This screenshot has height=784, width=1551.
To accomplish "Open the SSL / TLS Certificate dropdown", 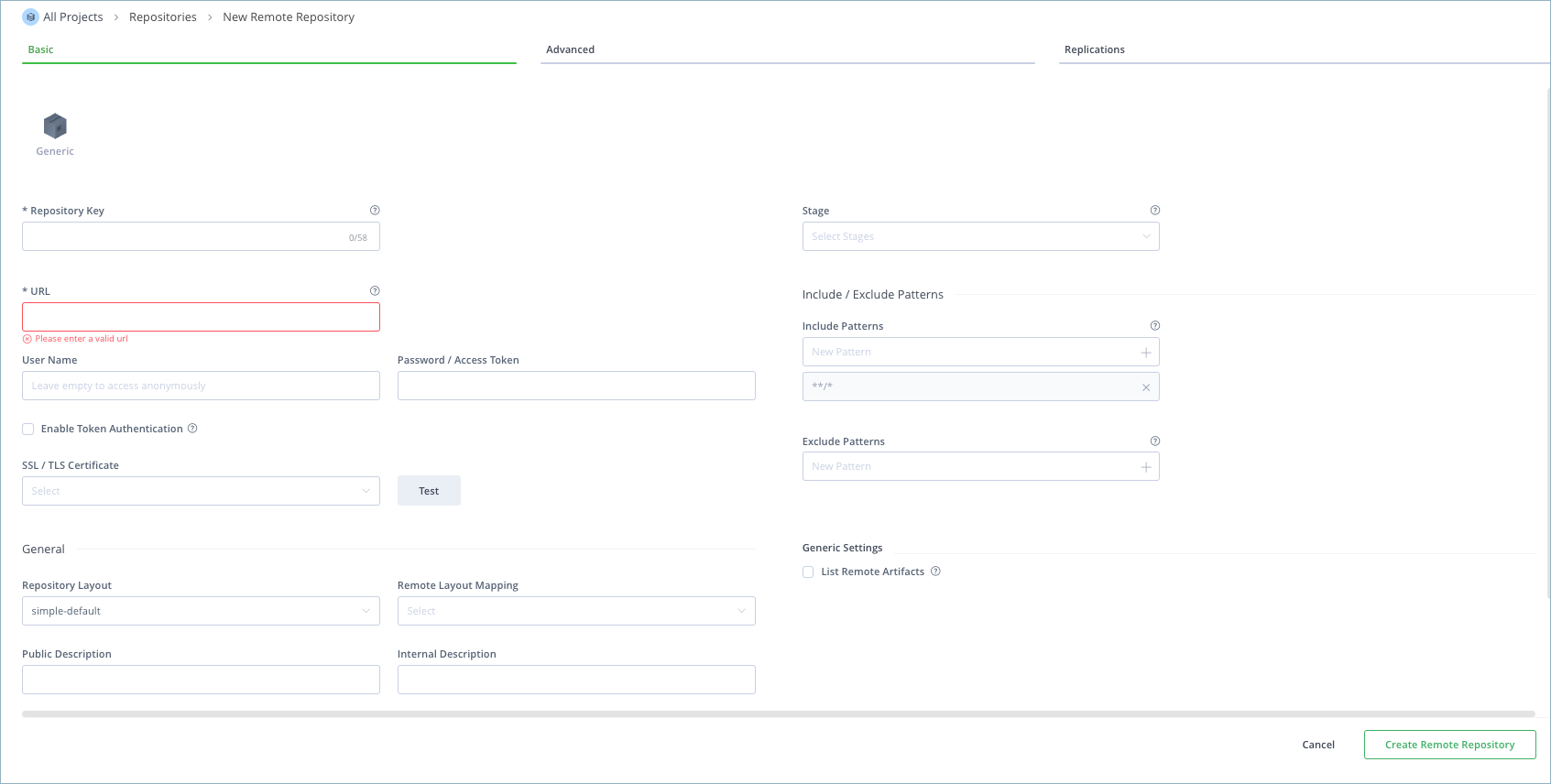I will click(201, 491).
